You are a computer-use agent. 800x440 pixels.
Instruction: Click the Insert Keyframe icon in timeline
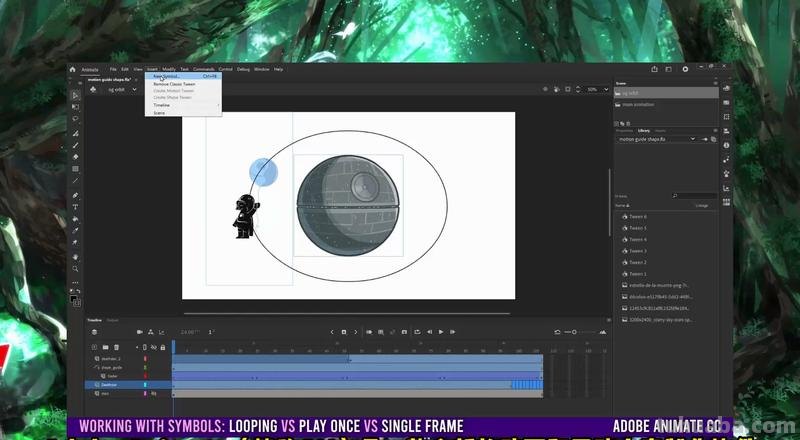(344, 332)
